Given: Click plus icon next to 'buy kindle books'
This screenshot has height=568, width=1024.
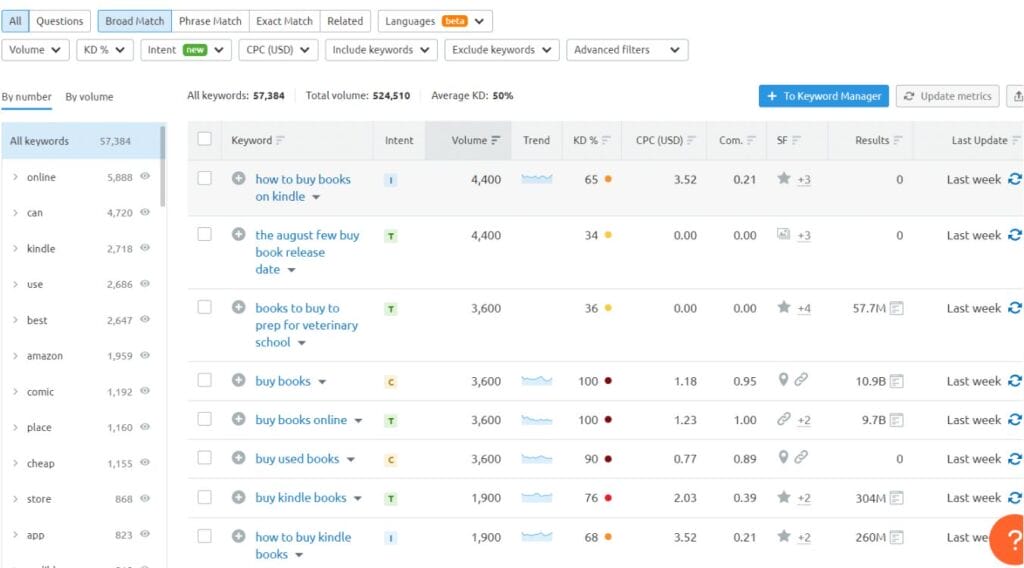Looking at the screenshot, I should click(238, 497).
